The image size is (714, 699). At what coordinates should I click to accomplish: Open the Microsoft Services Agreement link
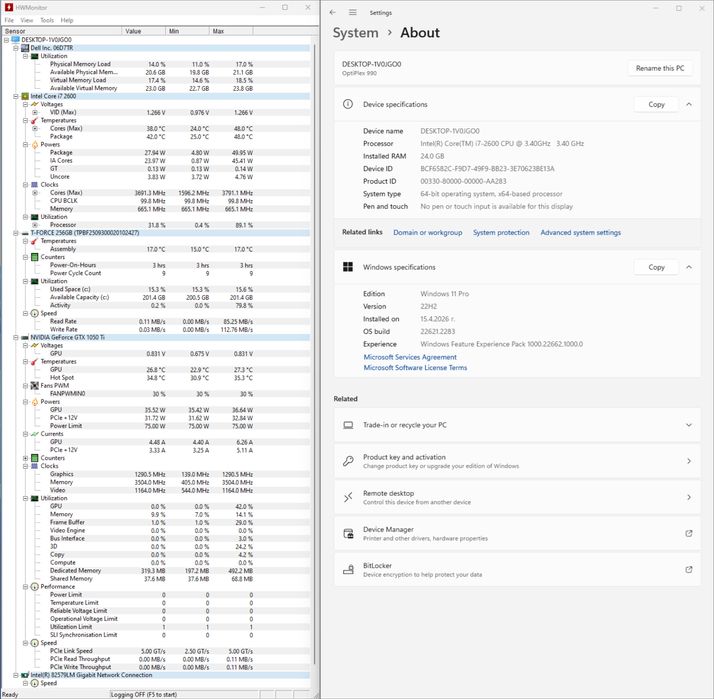point(410,357)
